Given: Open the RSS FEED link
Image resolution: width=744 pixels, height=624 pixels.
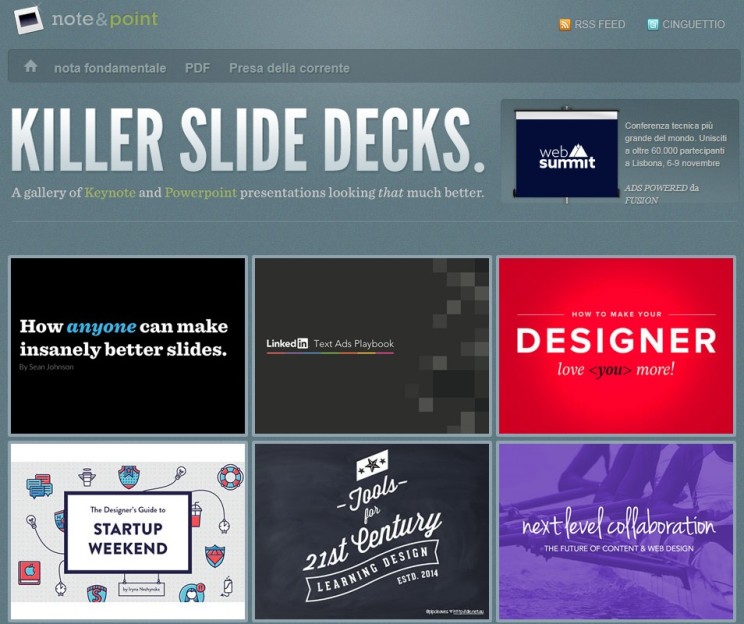Looking at the screenshot, I should coord(599,24).
